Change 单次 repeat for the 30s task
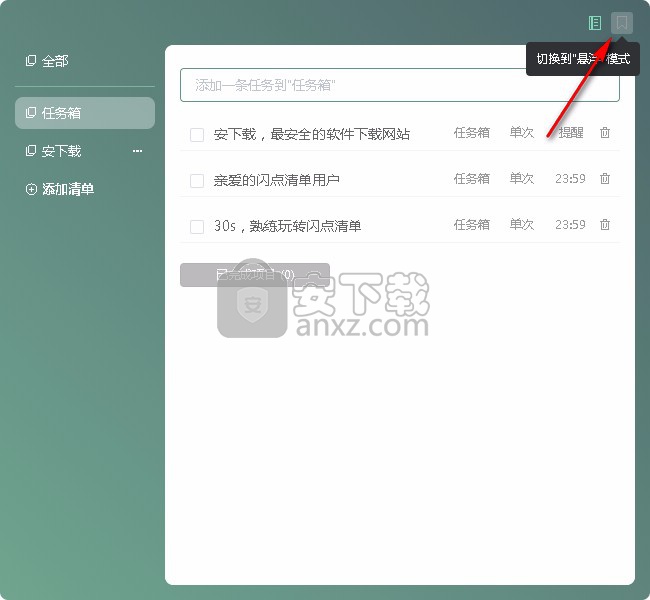 click(522, 225)
